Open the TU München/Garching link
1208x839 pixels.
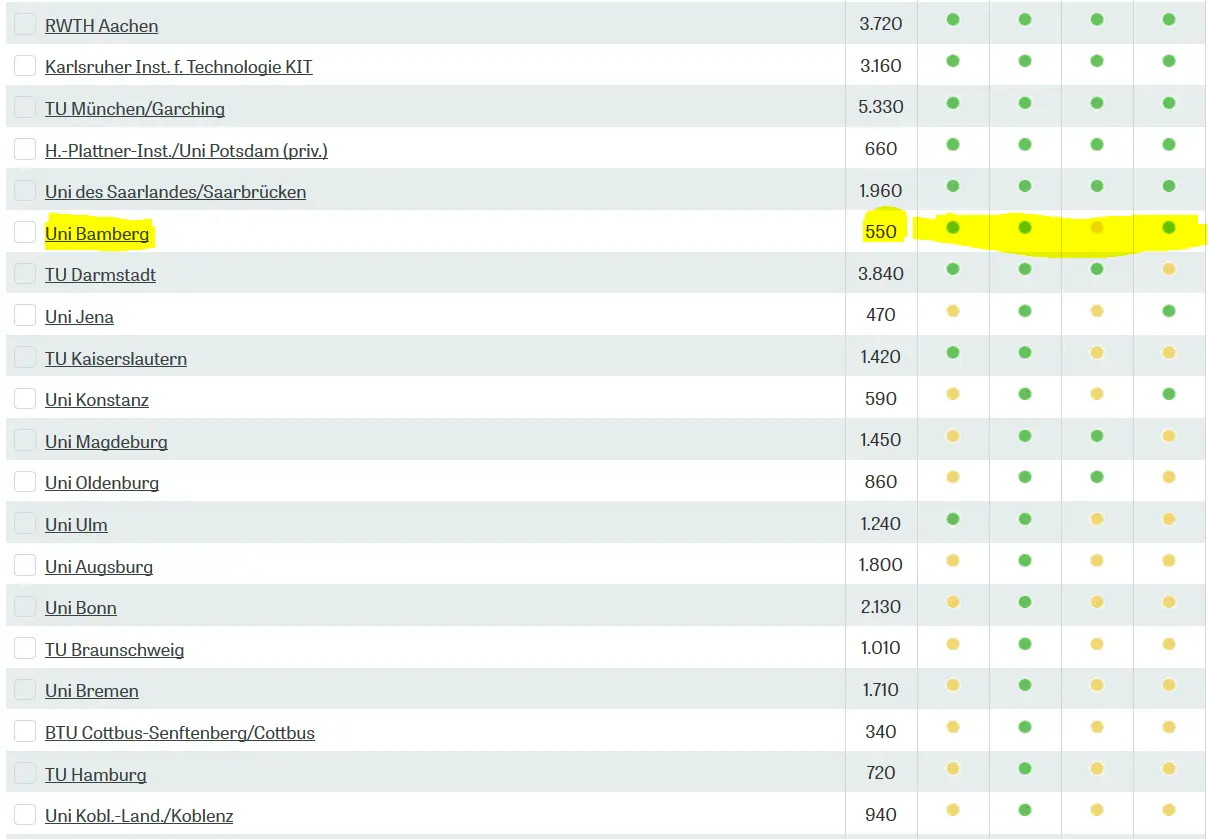click(x=135, y=108)
